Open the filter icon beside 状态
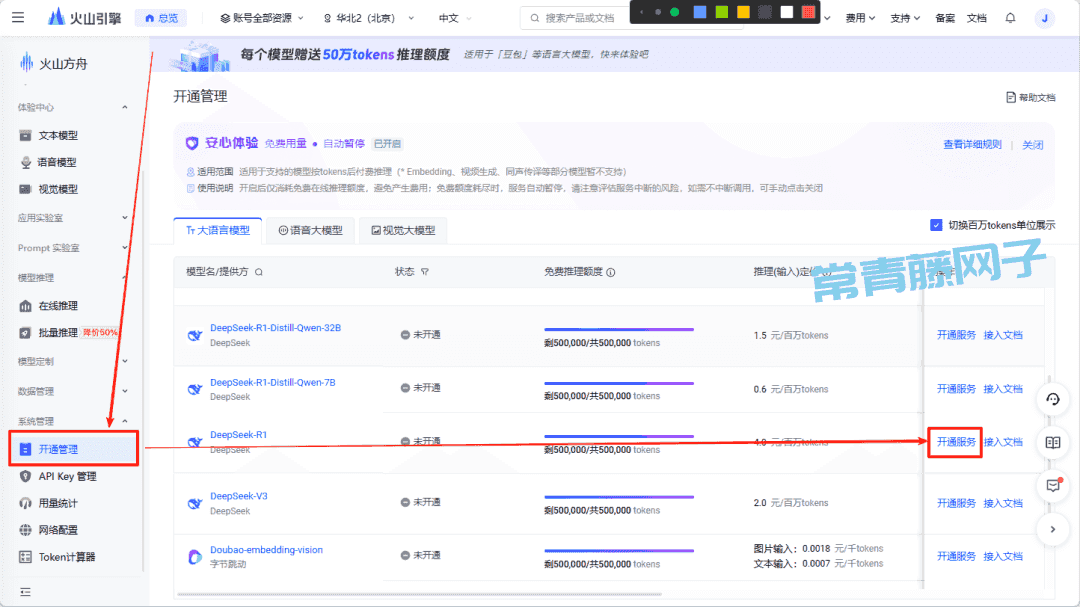The height and width of the screenshot is (607, 1080). 425,272
